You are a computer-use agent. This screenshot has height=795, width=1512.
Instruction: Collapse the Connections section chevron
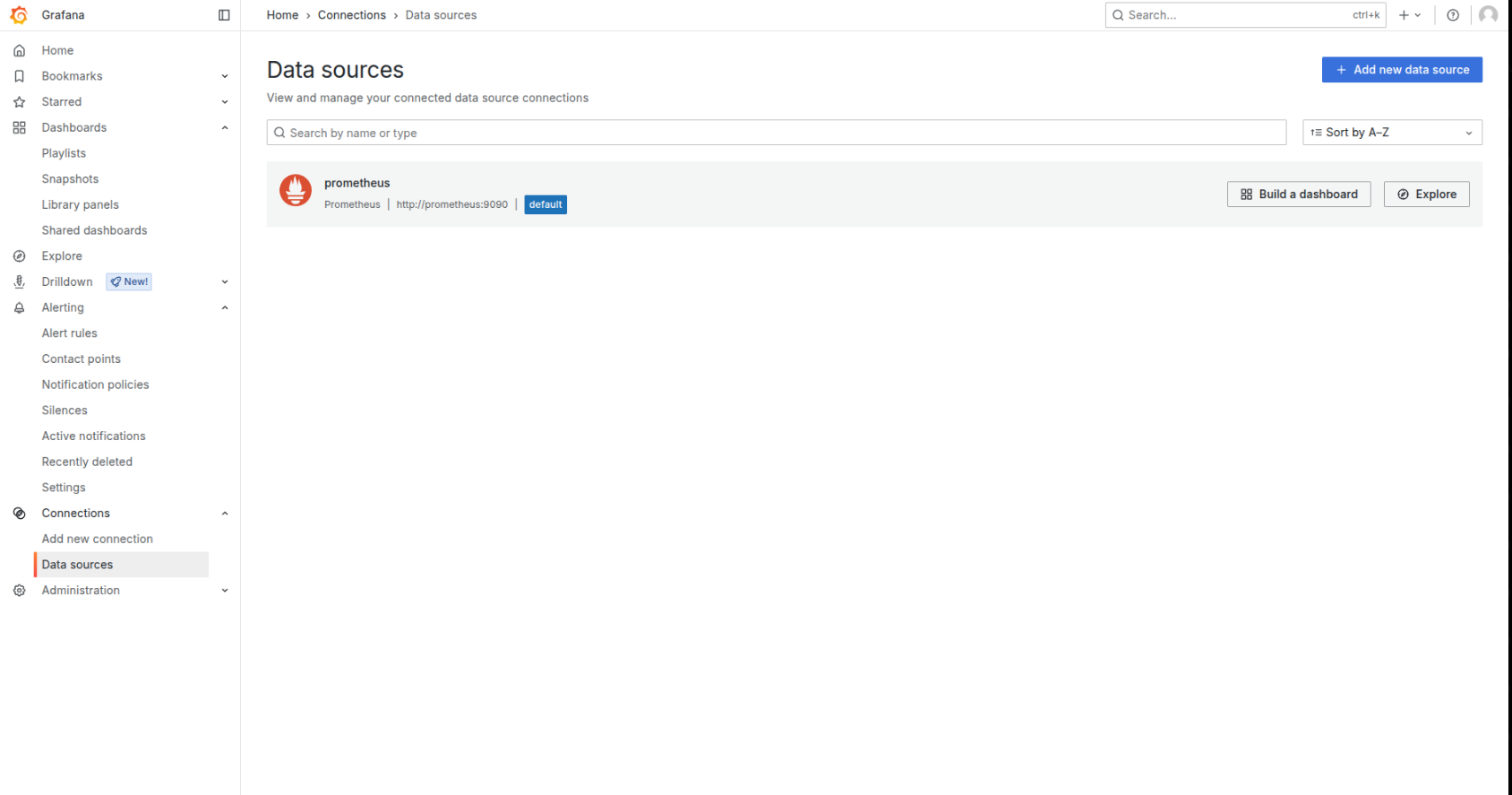225,514
